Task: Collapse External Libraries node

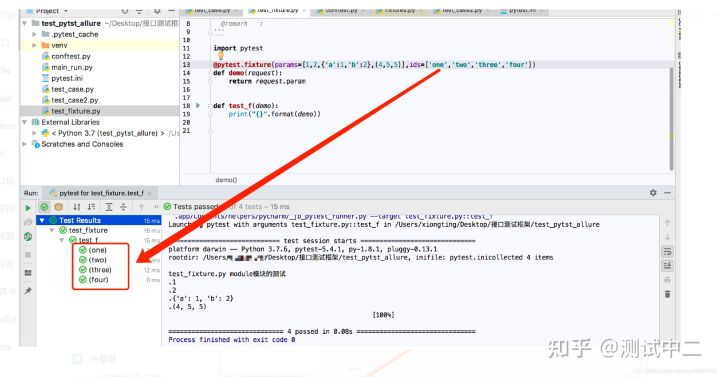Action: [x=25, y=122]
